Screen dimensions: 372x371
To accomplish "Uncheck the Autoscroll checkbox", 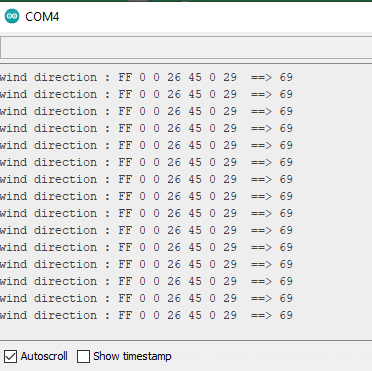I will (x=10, y=356).
